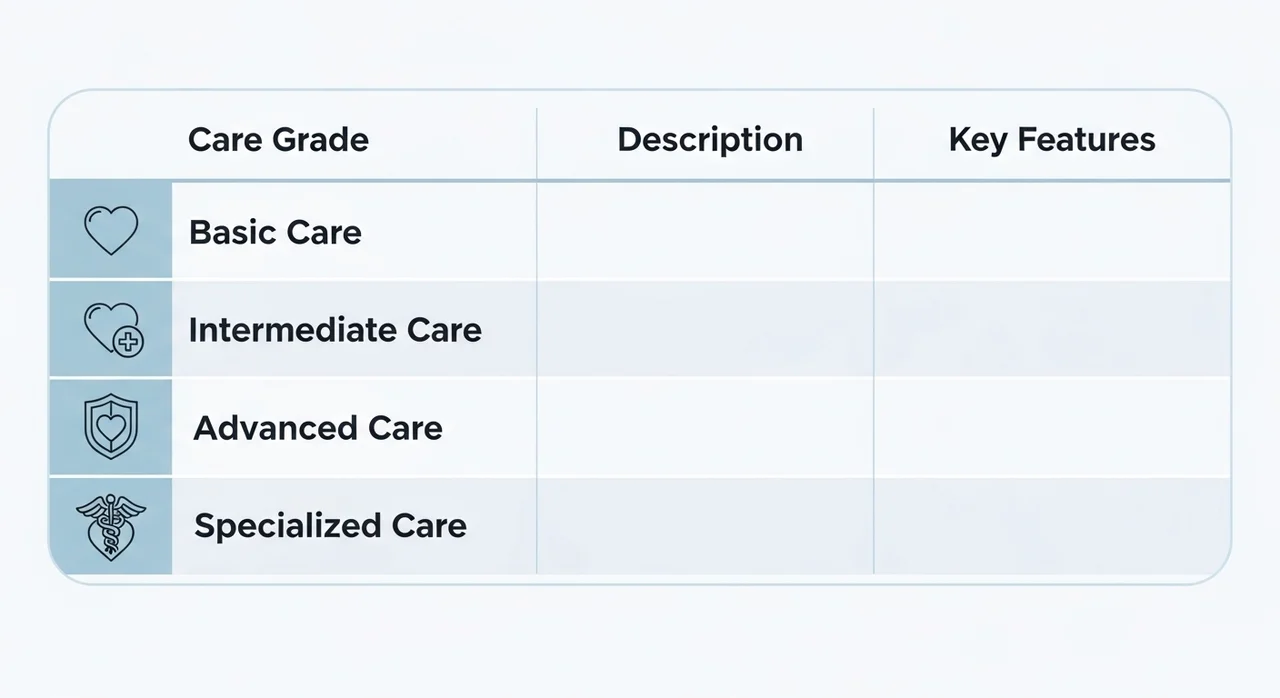
Task: Click the Specialized Care row label
Action: pos(330,526)
